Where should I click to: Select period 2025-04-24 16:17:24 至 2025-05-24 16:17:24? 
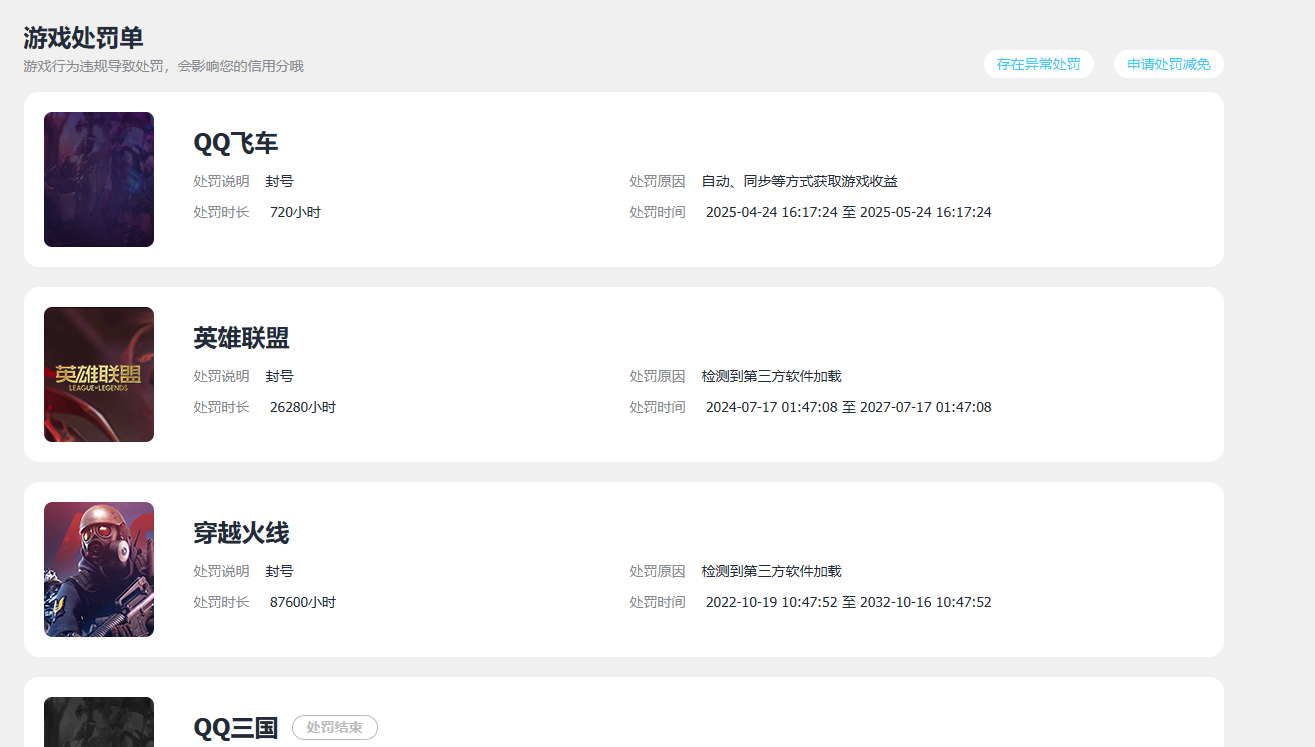[849, 212]
